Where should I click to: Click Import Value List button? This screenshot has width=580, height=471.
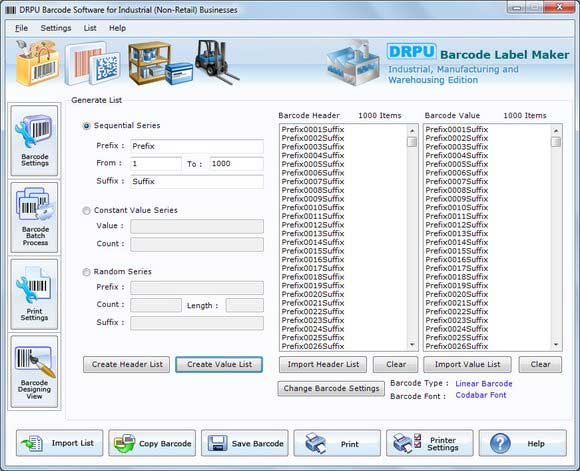(x=467, y=364)
